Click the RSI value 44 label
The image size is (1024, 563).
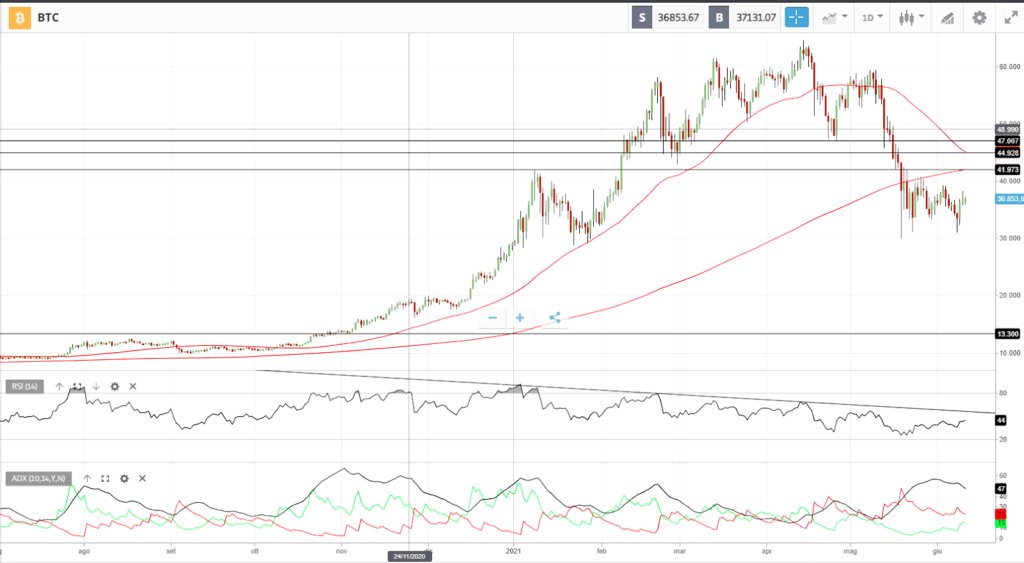pos(1000,421)
